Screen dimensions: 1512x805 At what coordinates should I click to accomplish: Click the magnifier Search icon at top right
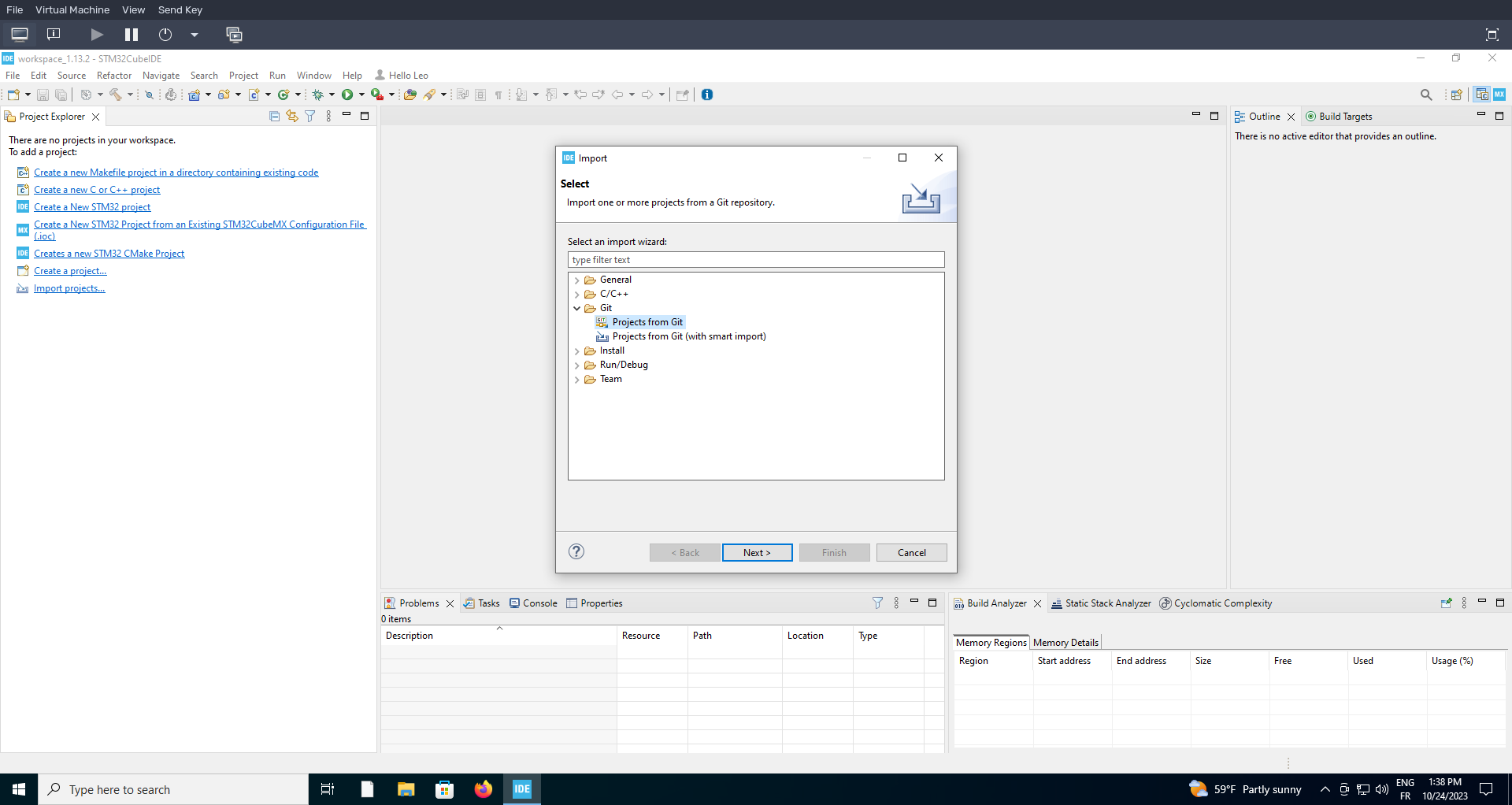(x=1426, y=95)
